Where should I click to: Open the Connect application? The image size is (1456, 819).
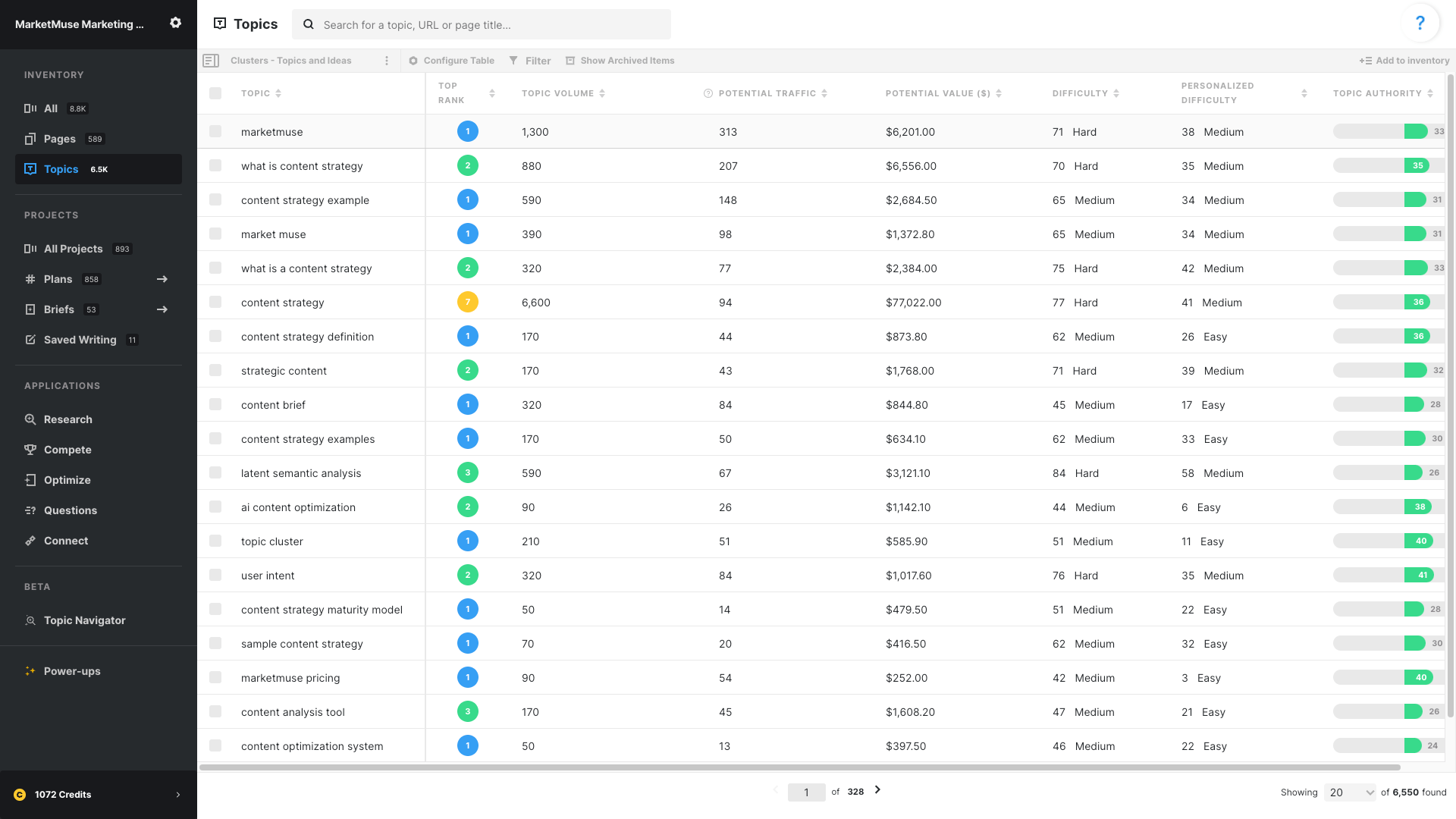67,540
